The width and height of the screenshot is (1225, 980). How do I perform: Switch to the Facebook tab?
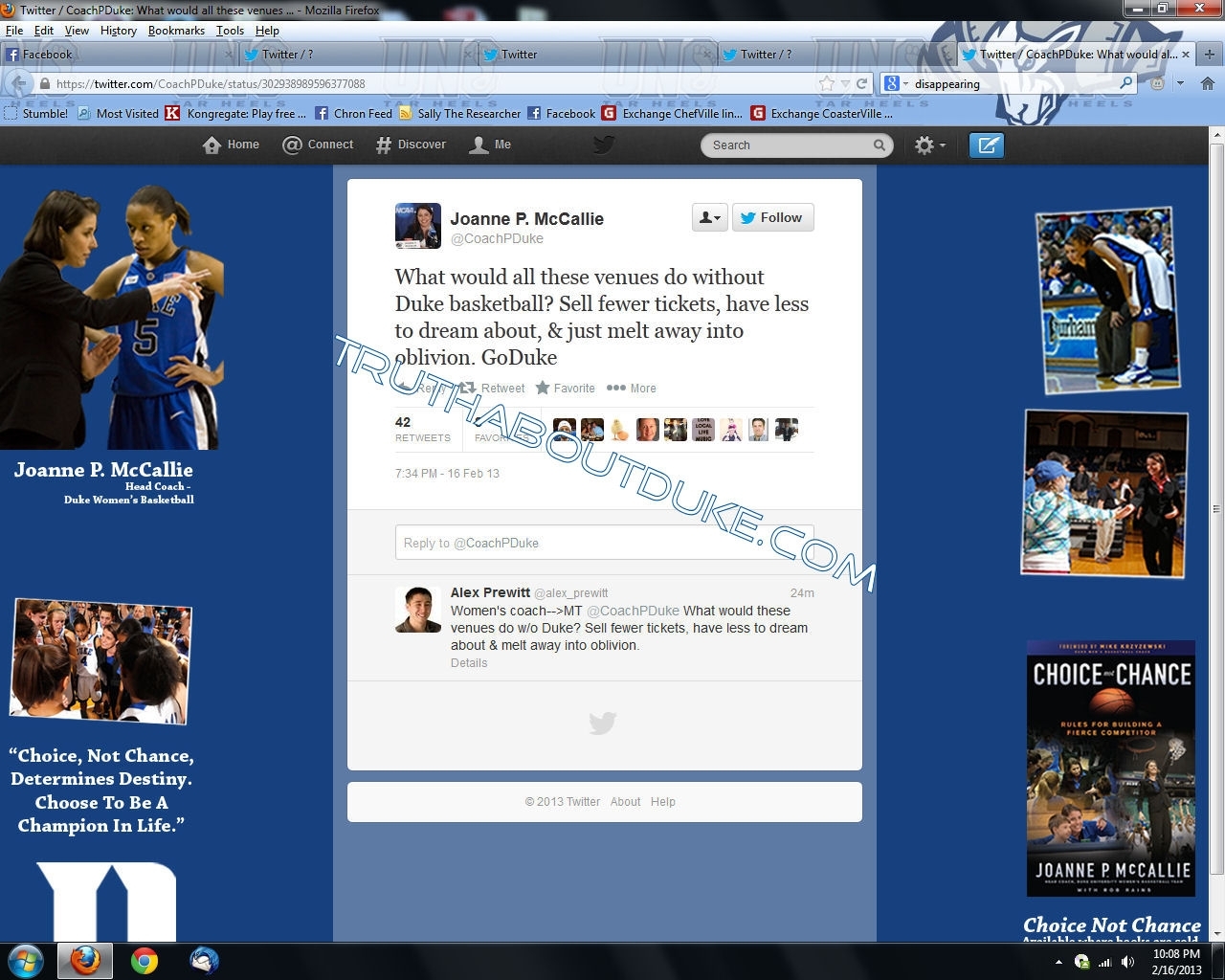(x=120, y=55)
